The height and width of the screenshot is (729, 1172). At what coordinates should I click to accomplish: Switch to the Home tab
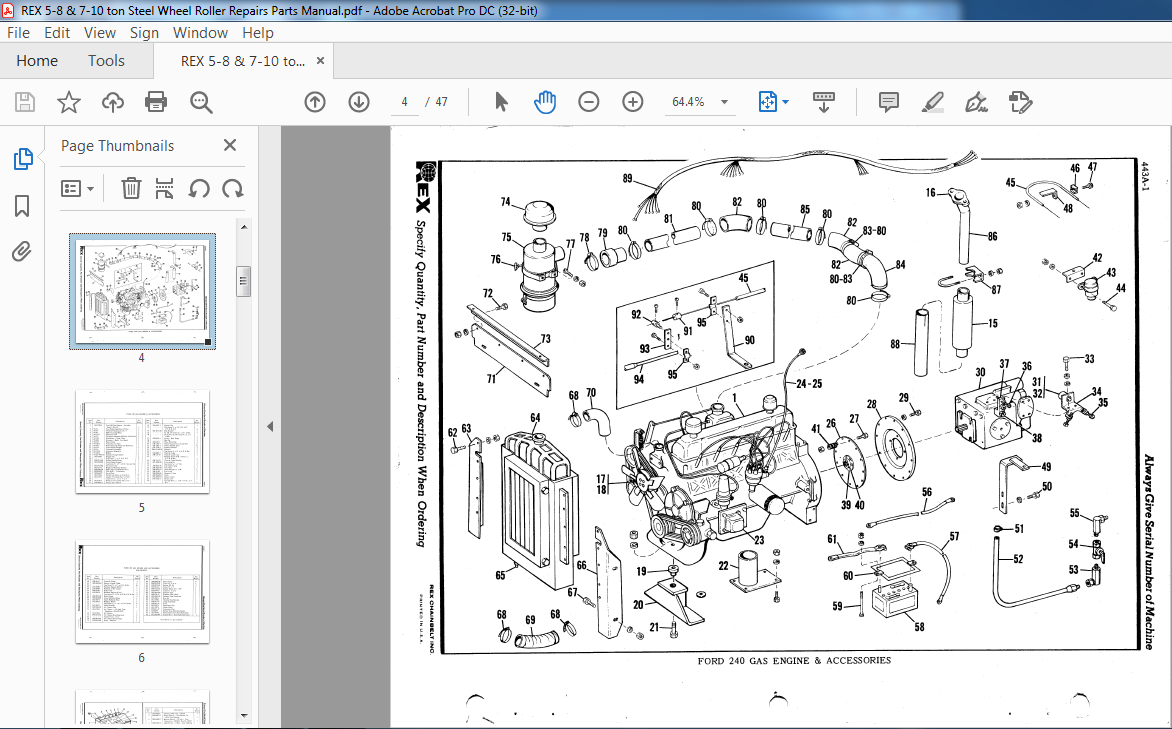37,61
